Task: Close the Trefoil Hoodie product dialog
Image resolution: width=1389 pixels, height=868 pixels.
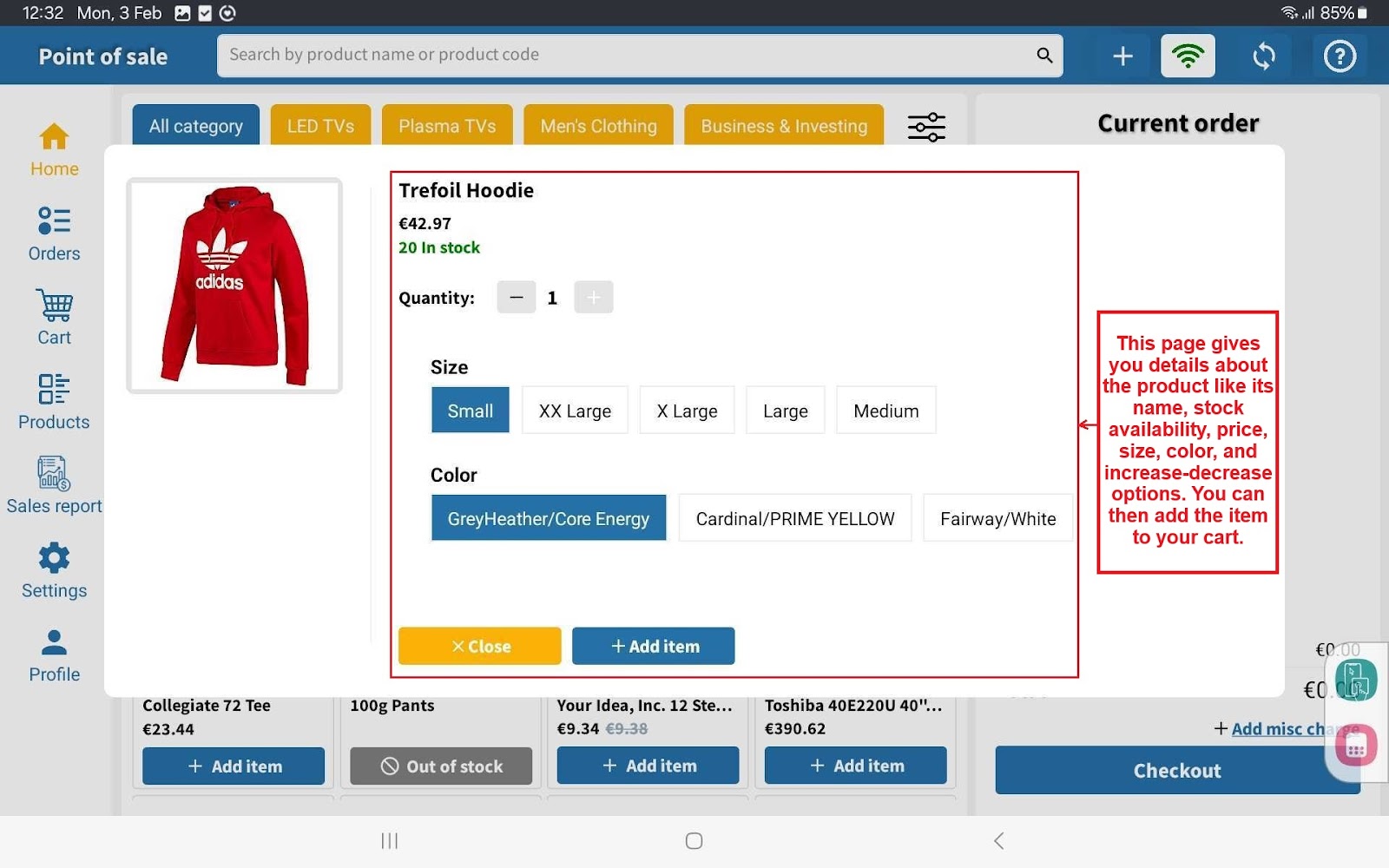Action: pyautogui.click(x=480, y=646)
